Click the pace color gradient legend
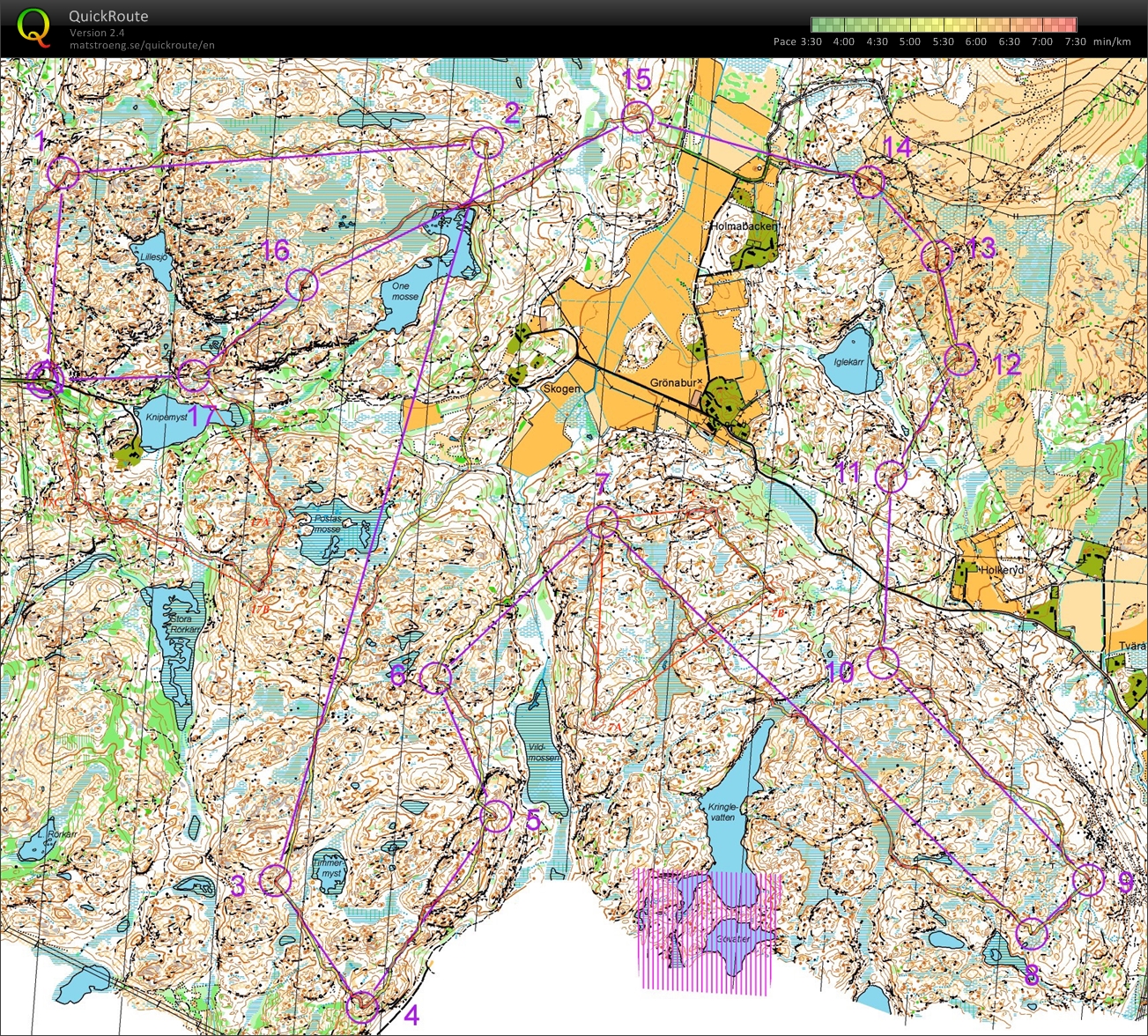 pyautogui.click(x=944, y=25)
